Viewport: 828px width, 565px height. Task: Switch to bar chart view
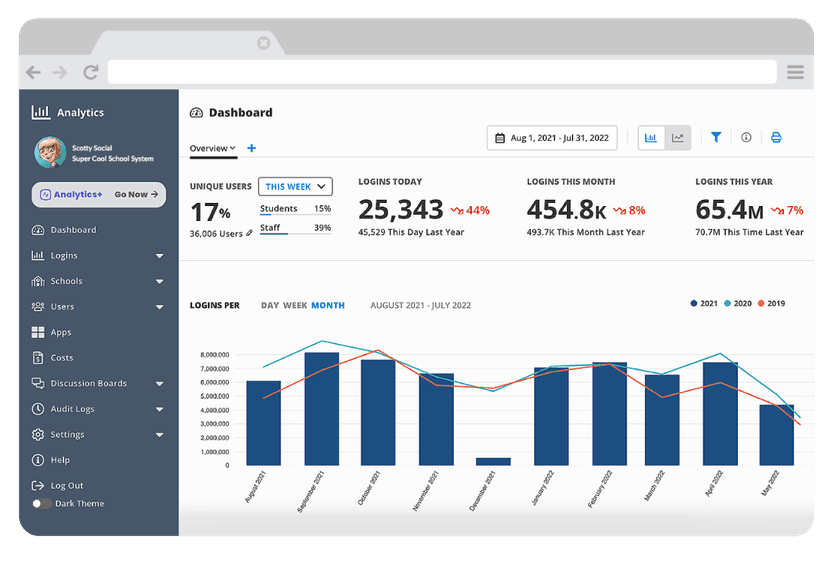651,138
